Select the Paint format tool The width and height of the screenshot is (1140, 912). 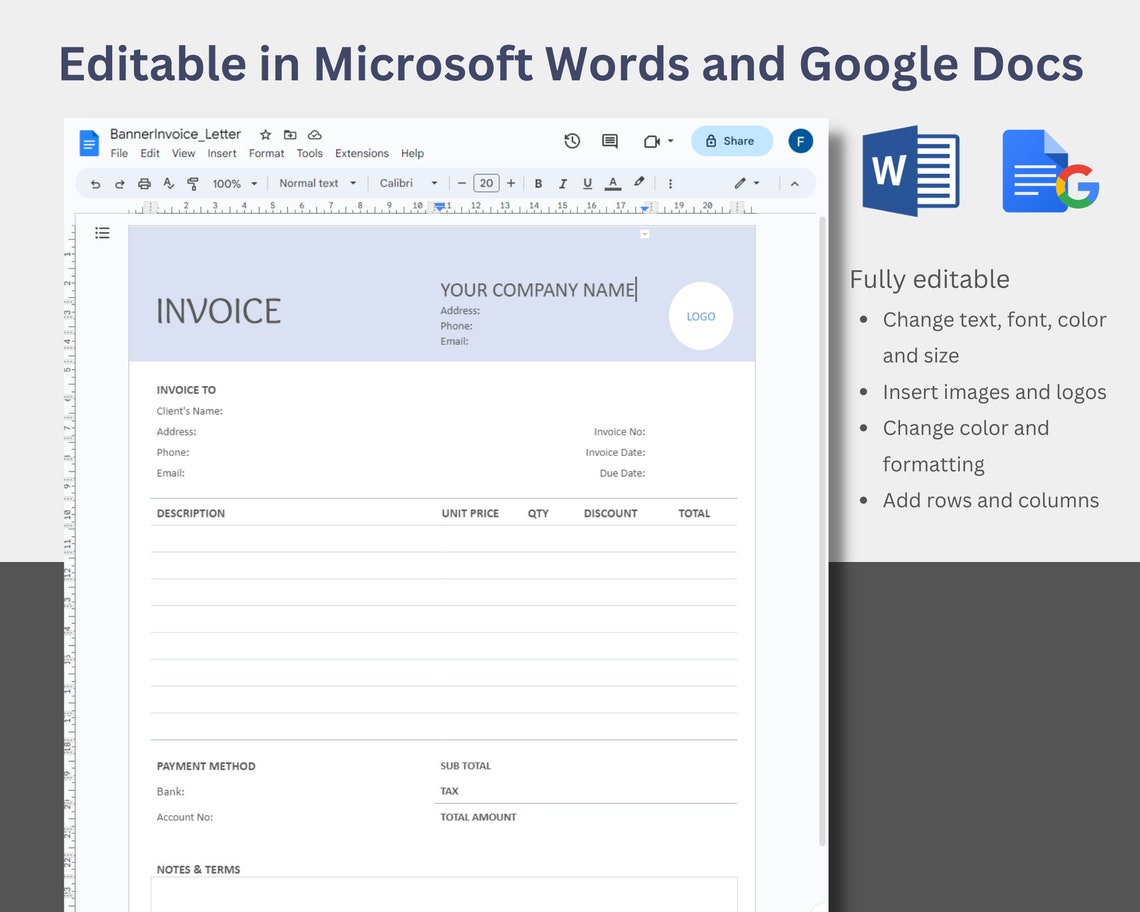point(192,183)
